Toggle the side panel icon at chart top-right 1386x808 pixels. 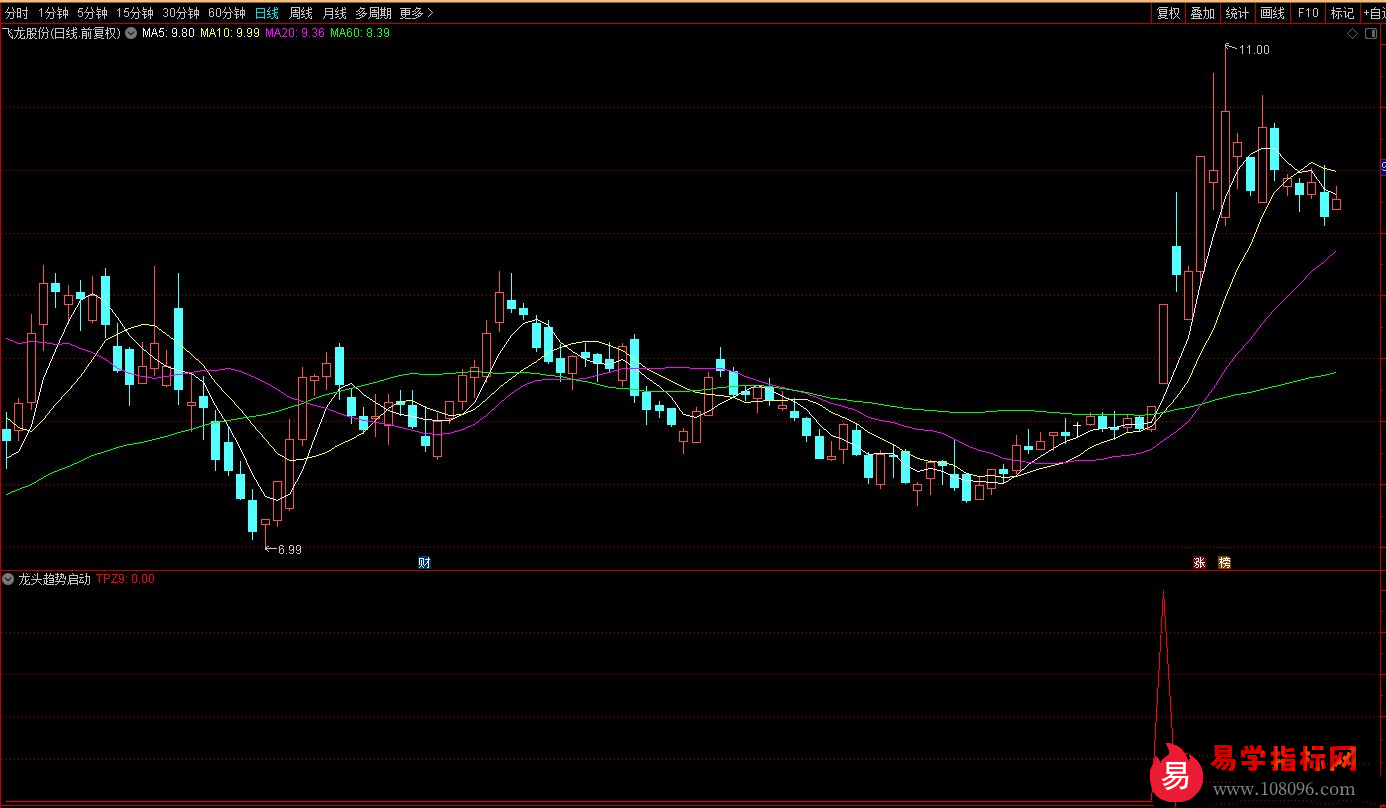click(1371, 33)
